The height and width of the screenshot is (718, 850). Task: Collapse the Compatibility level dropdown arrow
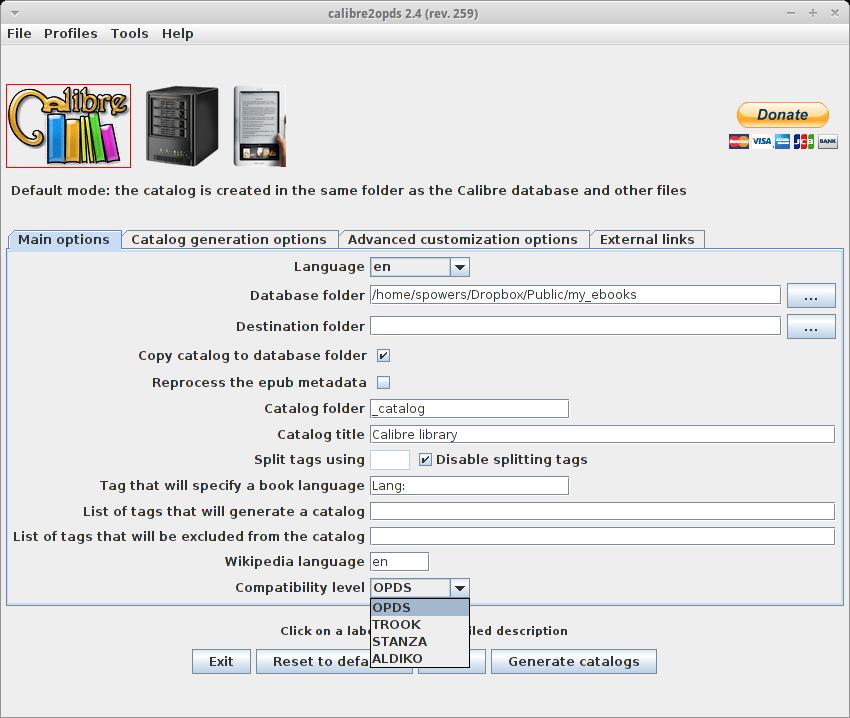459,588
